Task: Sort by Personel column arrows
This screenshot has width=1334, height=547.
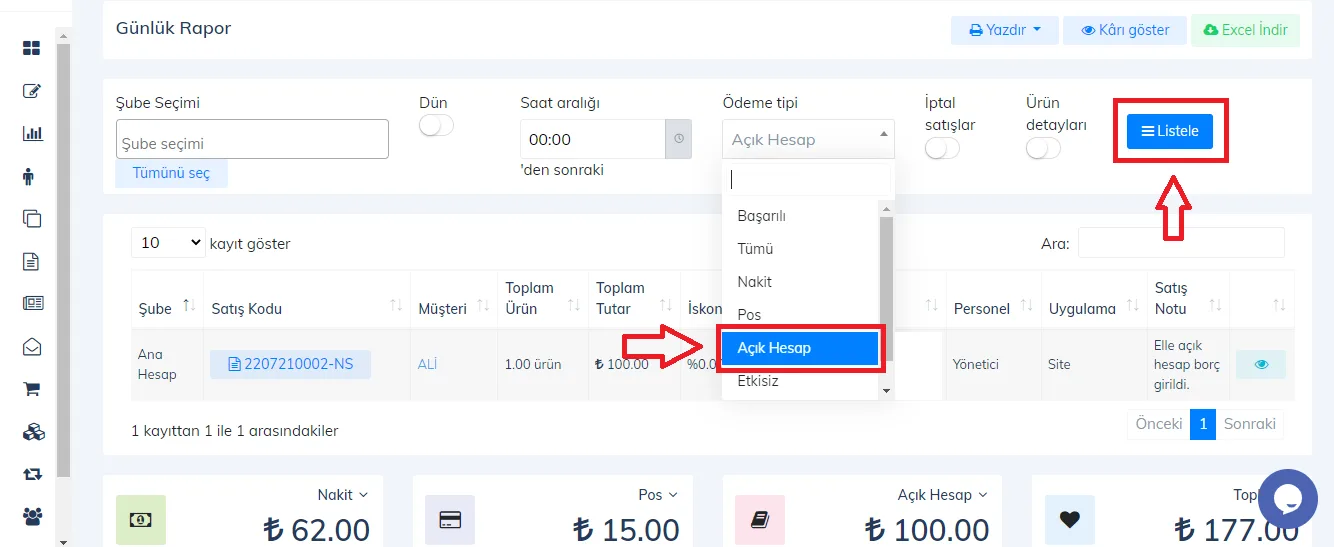Action: pos(1026,306)
